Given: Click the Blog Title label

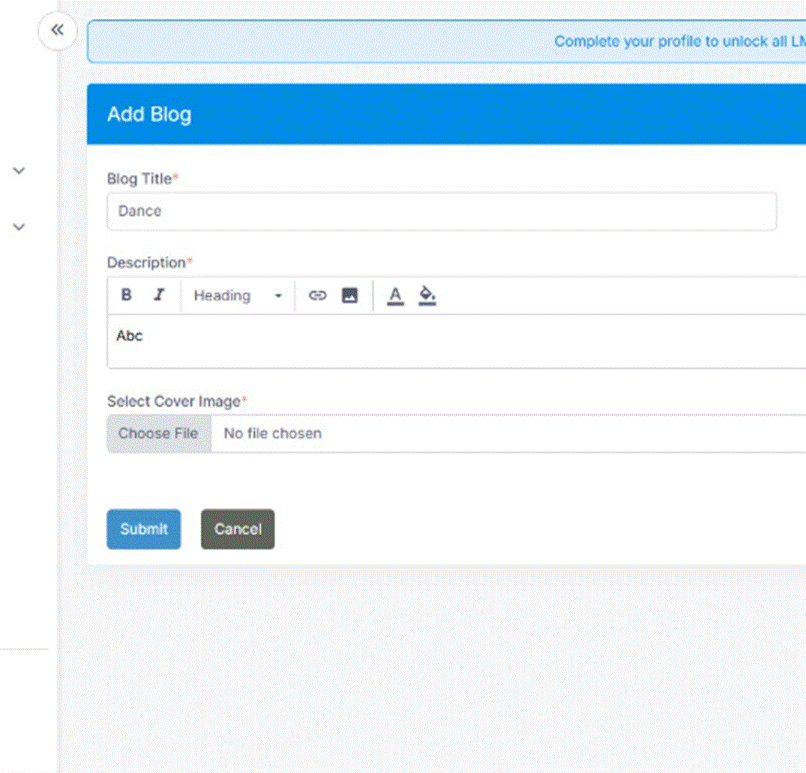Looking at the screenshot, I should point(140,178).
